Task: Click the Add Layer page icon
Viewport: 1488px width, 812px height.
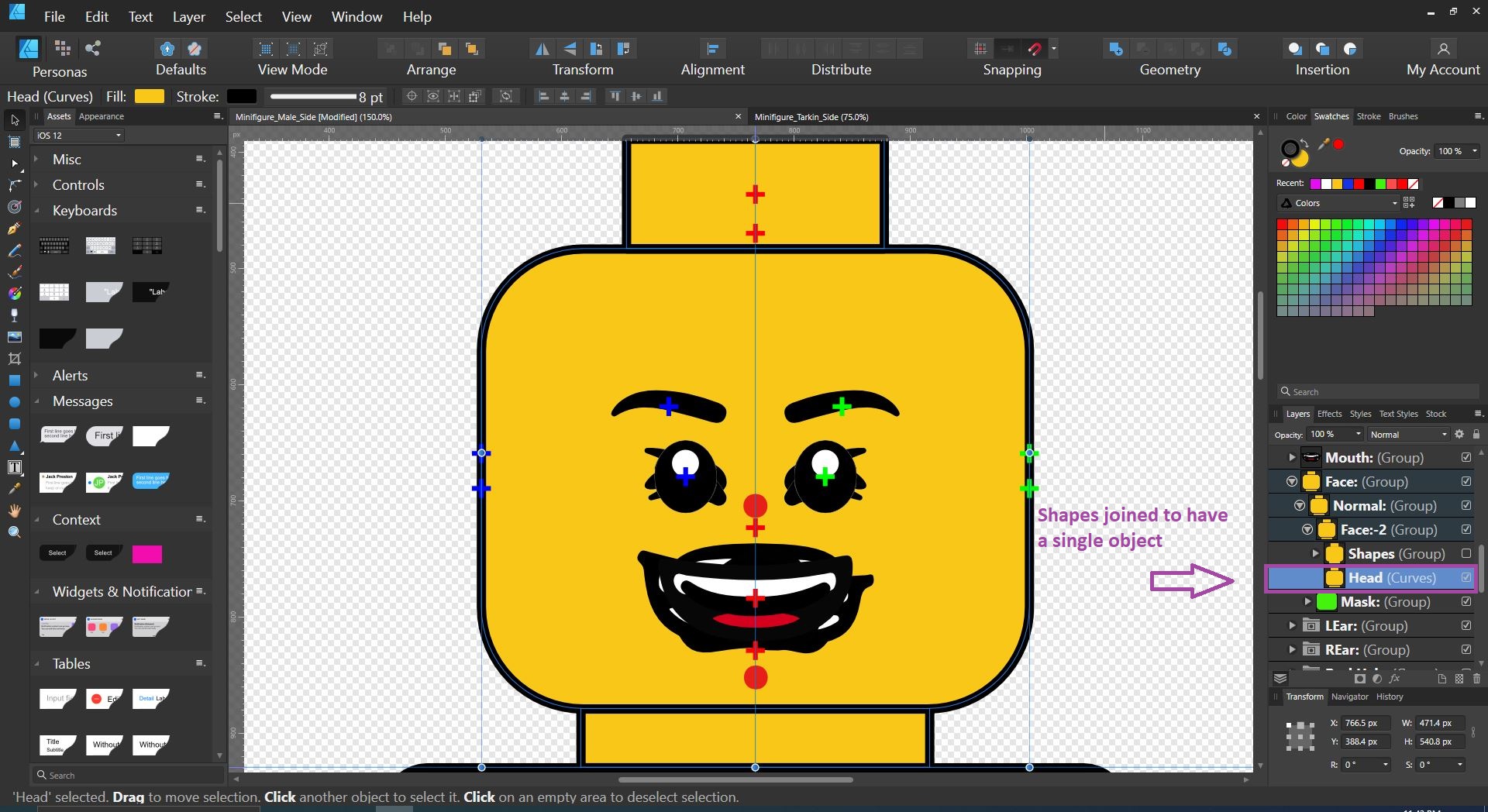Action: [x=1441, y=679]
